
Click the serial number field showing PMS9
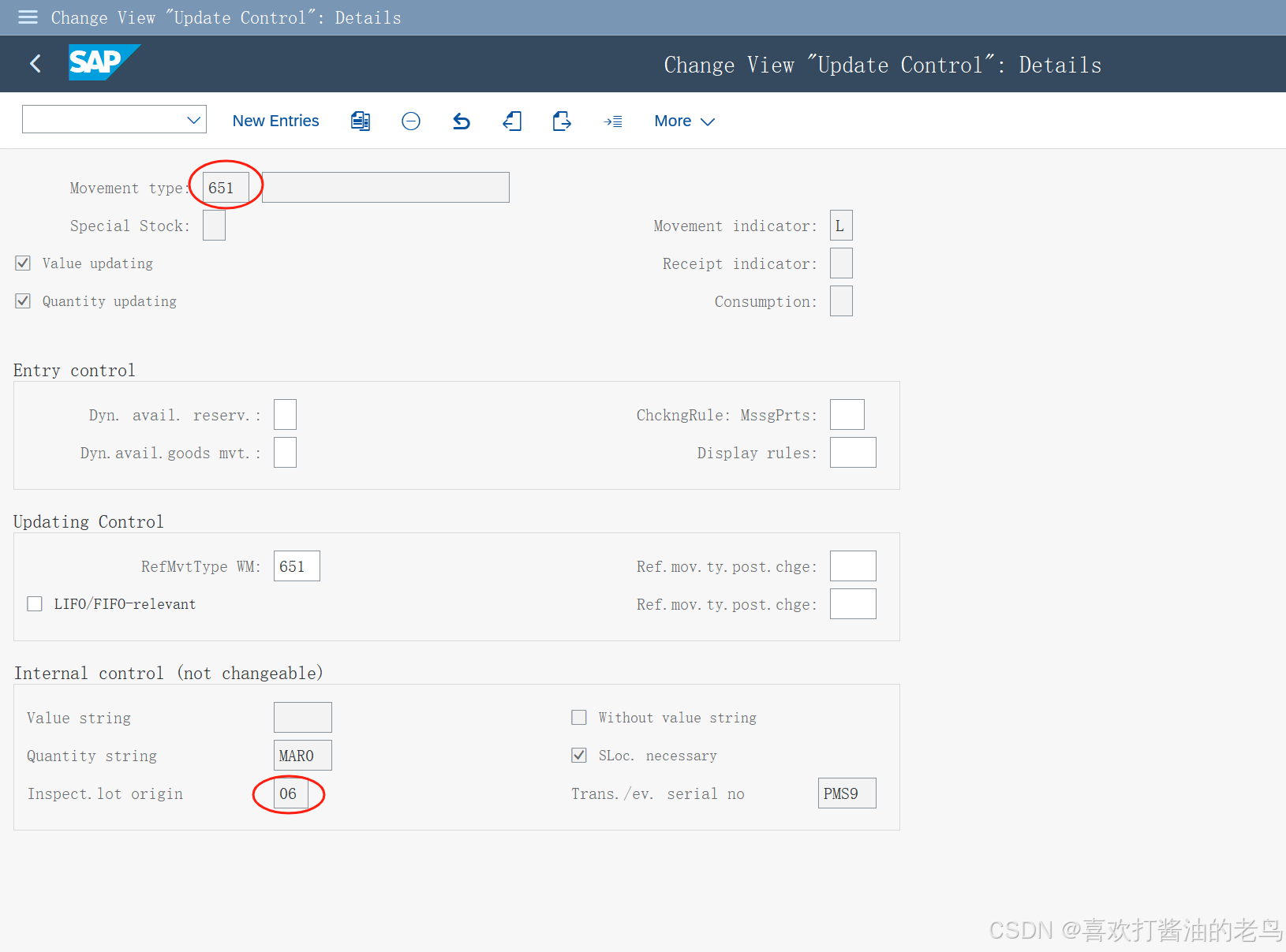tap(847, 793)
